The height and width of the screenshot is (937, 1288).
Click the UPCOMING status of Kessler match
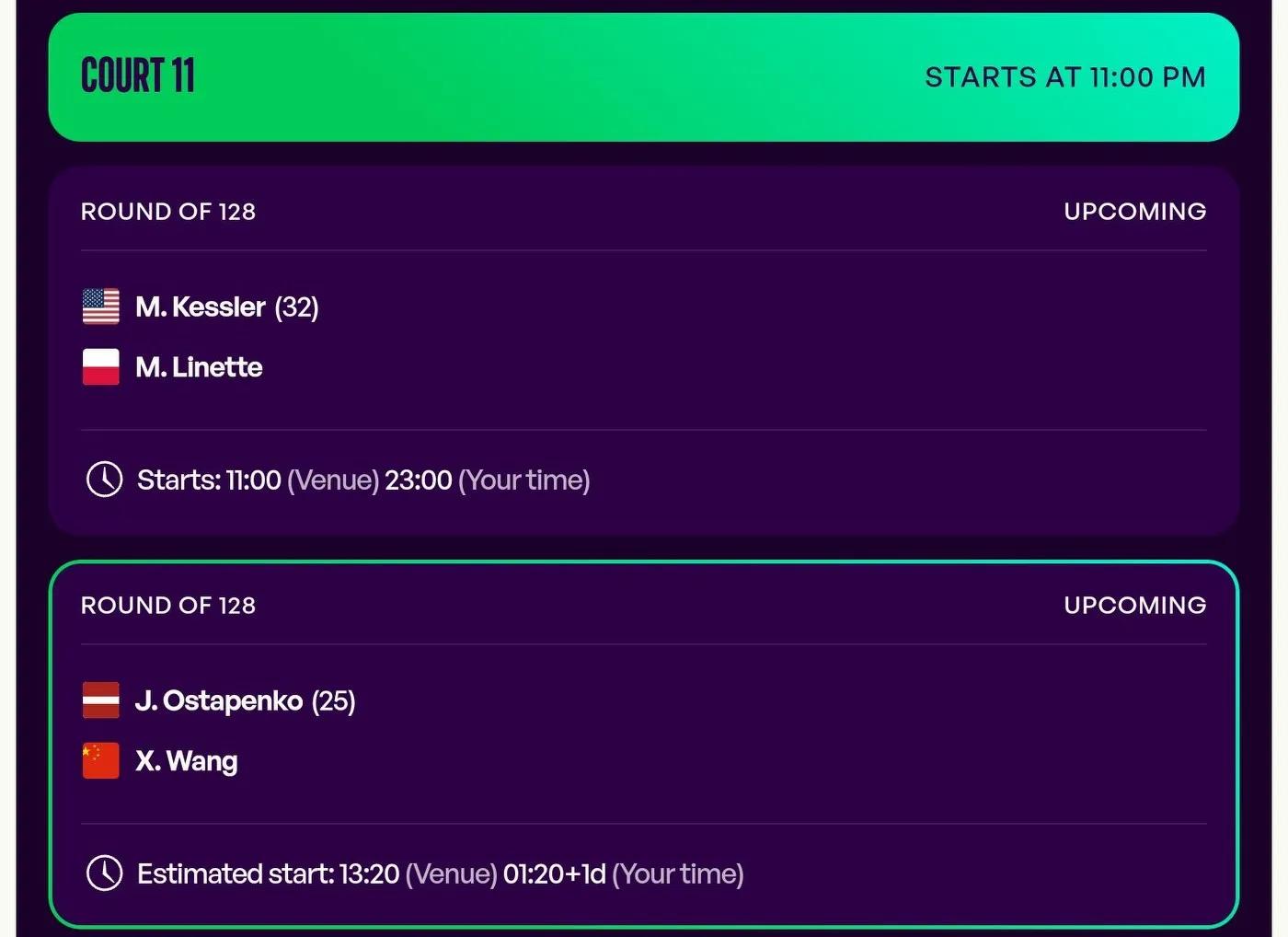point(1134,212)
